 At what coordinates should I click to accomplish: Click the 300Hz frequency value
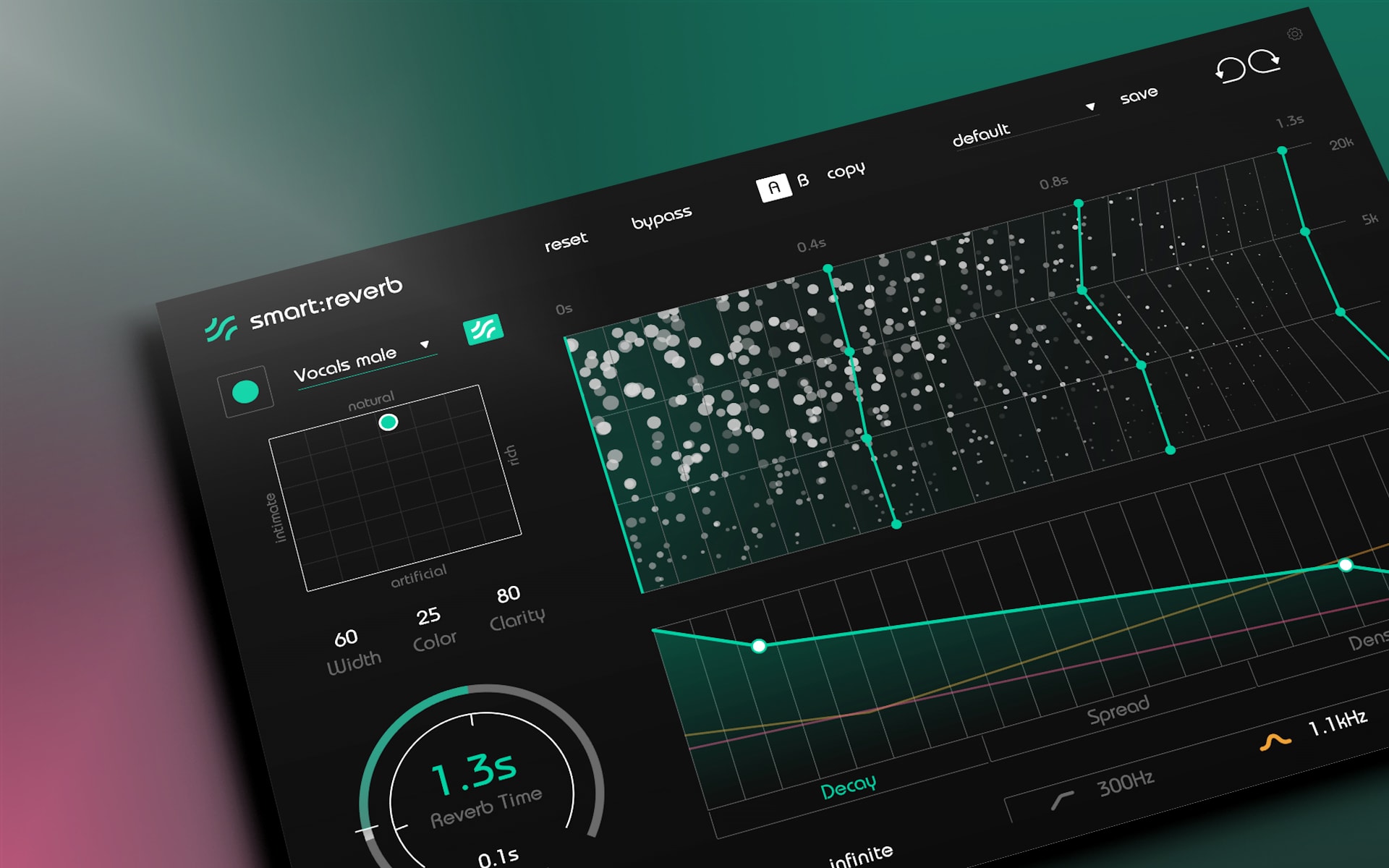tap(1126, 783)
